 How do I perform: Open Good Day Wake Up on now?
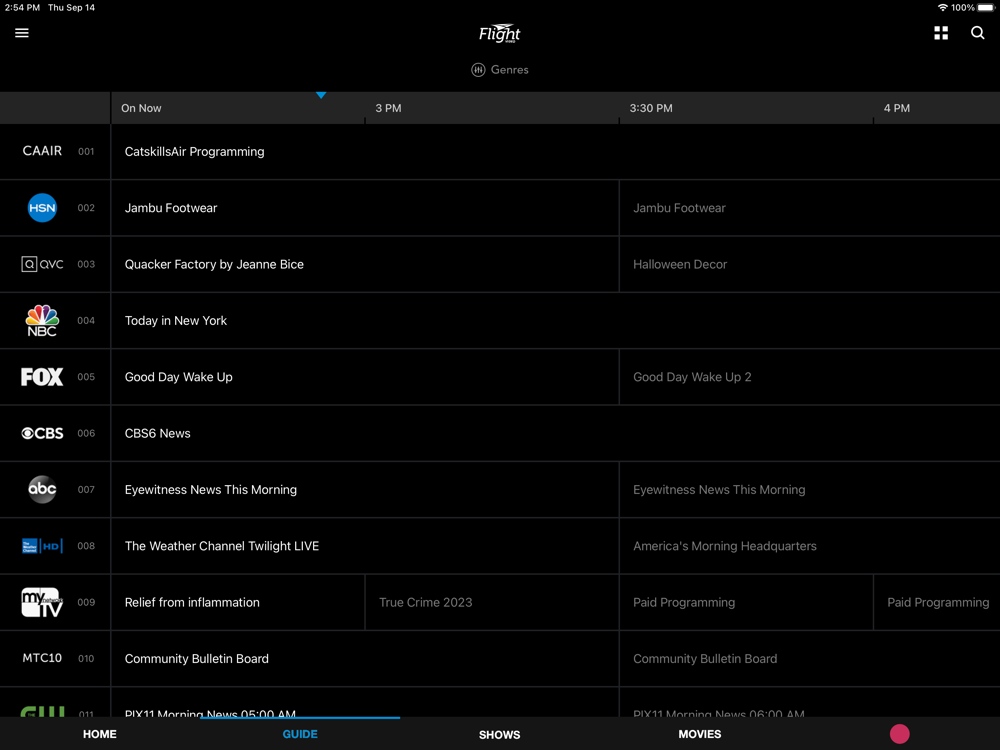[365, 377]
